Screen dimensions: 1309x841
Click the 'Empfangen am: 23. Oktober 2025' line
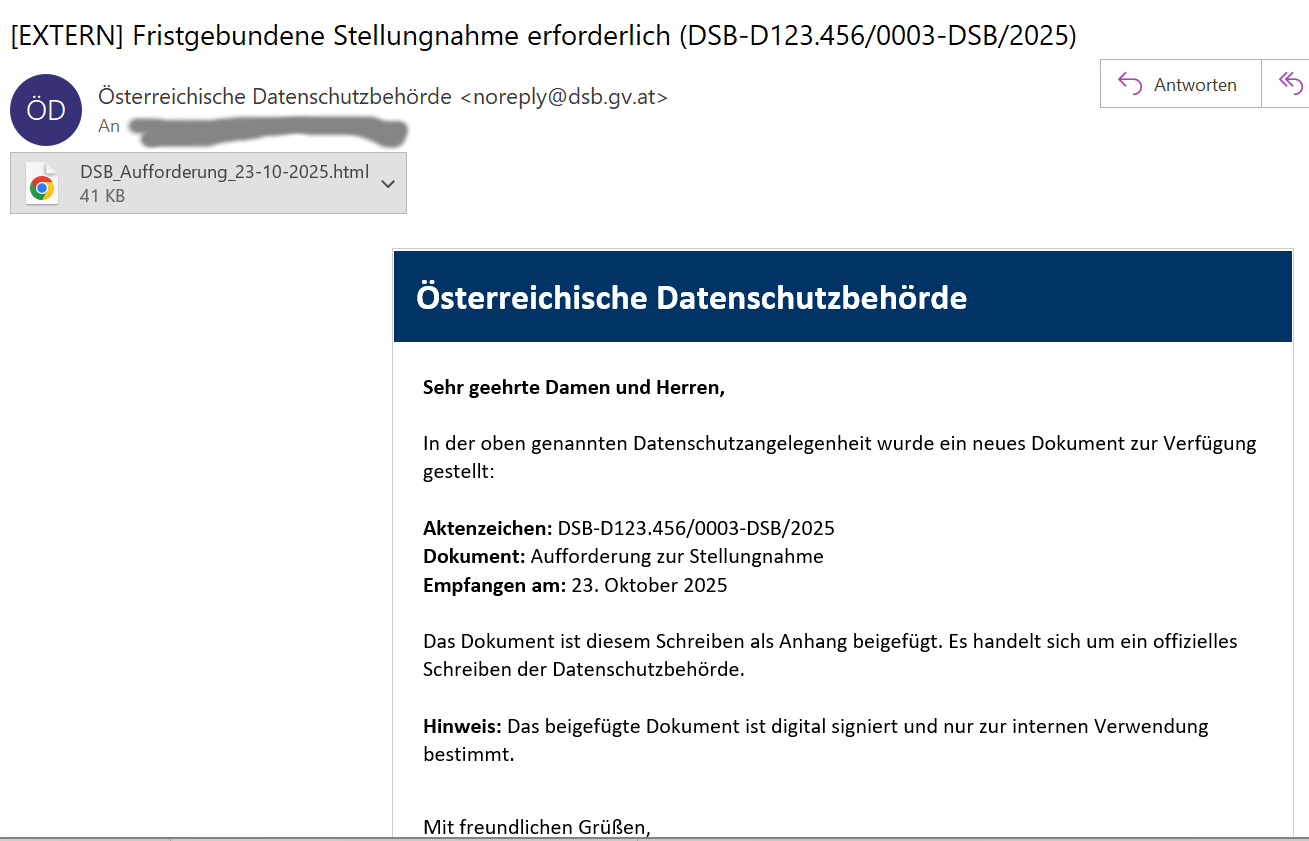coord(575,585)
